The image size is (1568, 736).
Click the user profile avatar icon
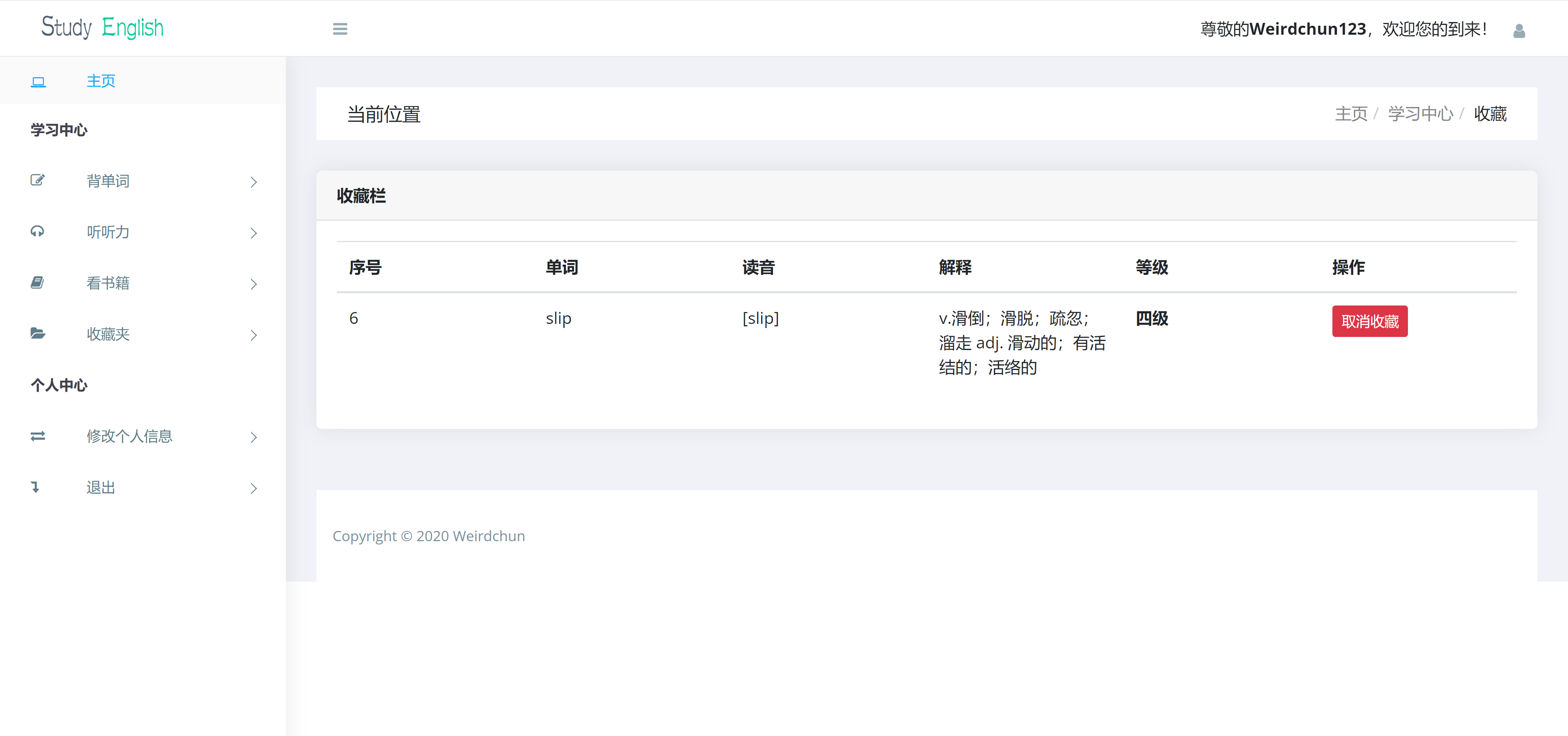(x=1518, y=31)
